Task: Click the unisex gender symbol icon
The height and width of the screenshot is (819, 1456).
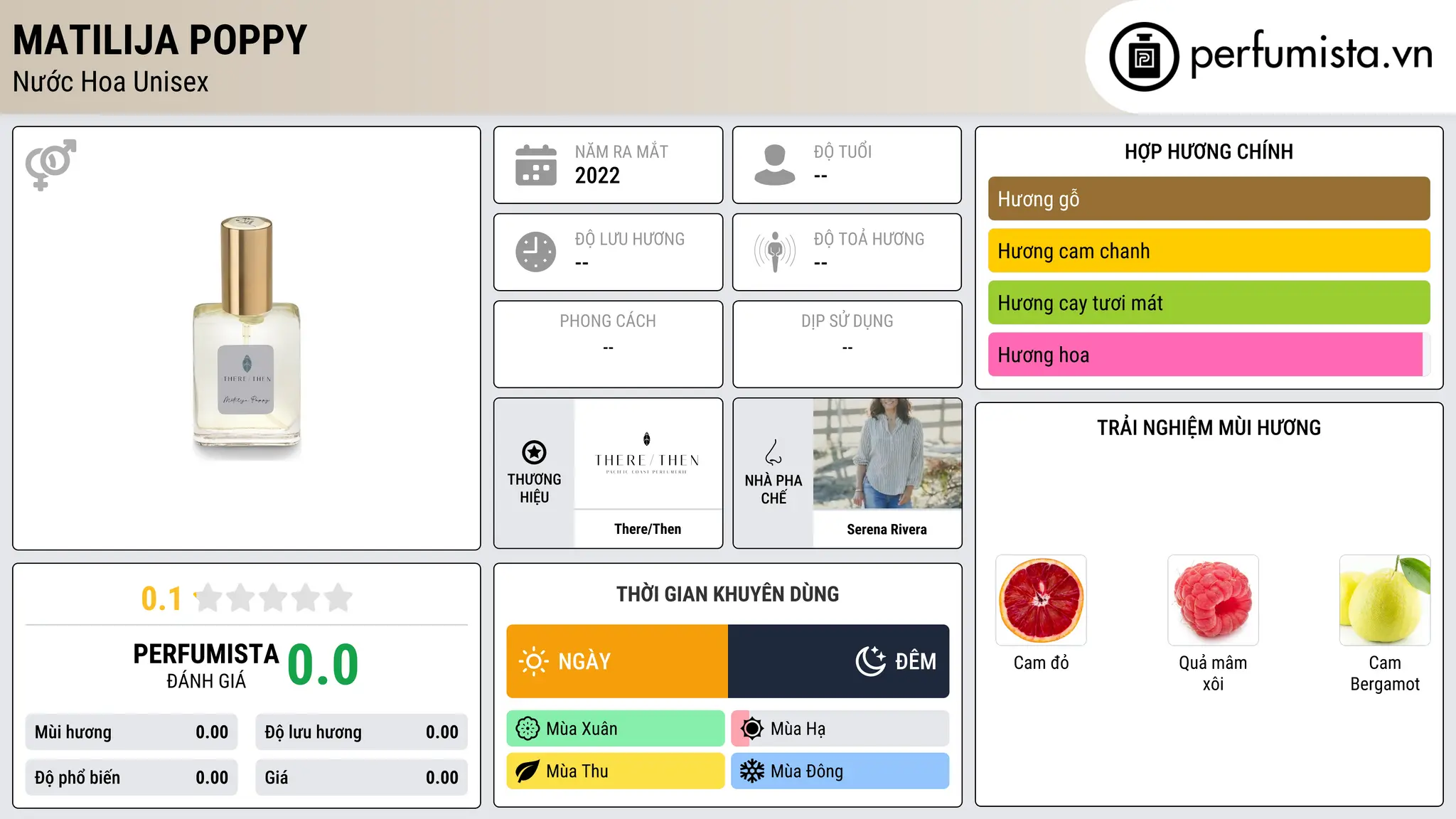Action: pos(50,165)
